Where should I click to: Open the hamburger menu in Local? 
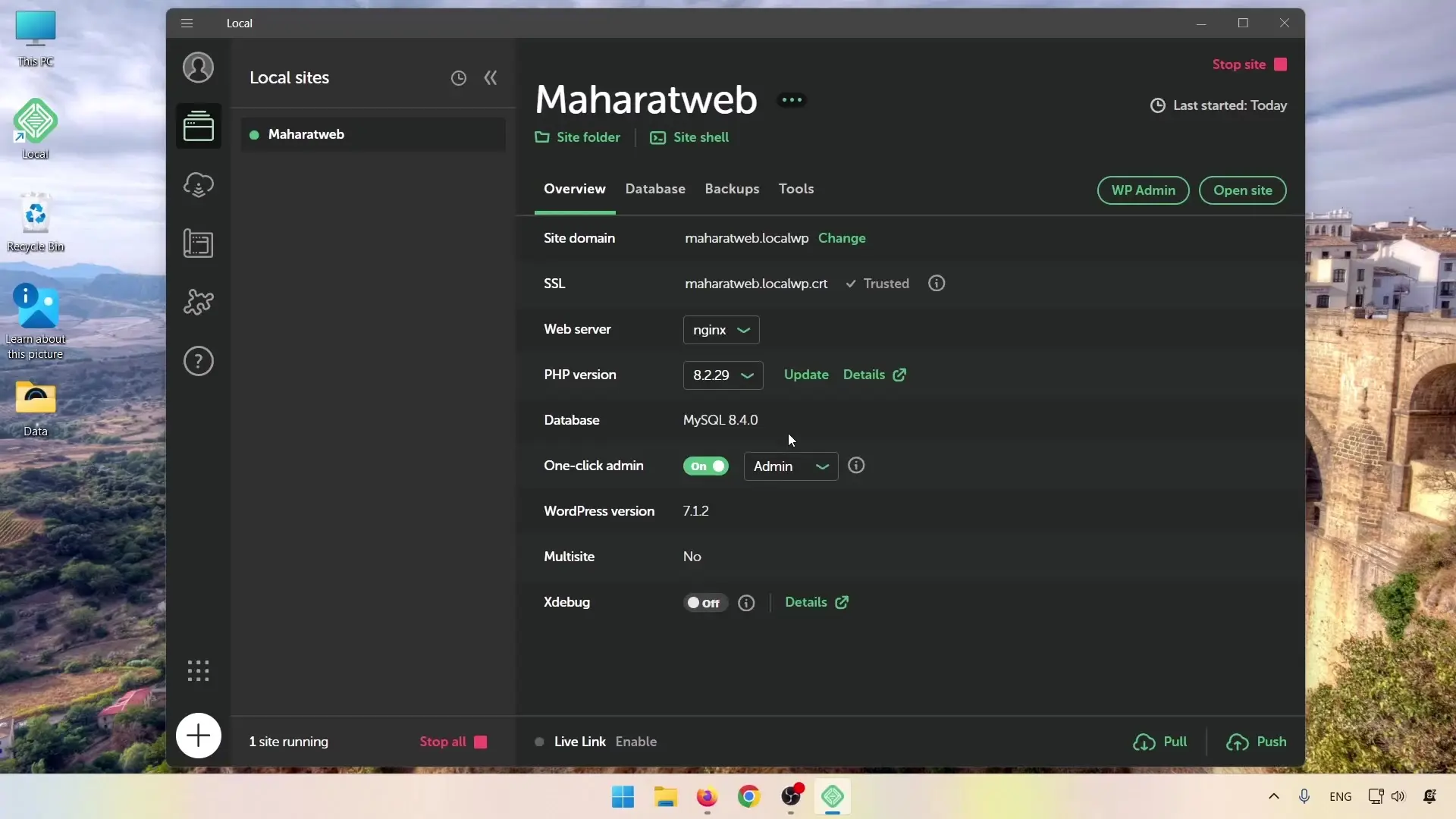[x=187, y=23]
